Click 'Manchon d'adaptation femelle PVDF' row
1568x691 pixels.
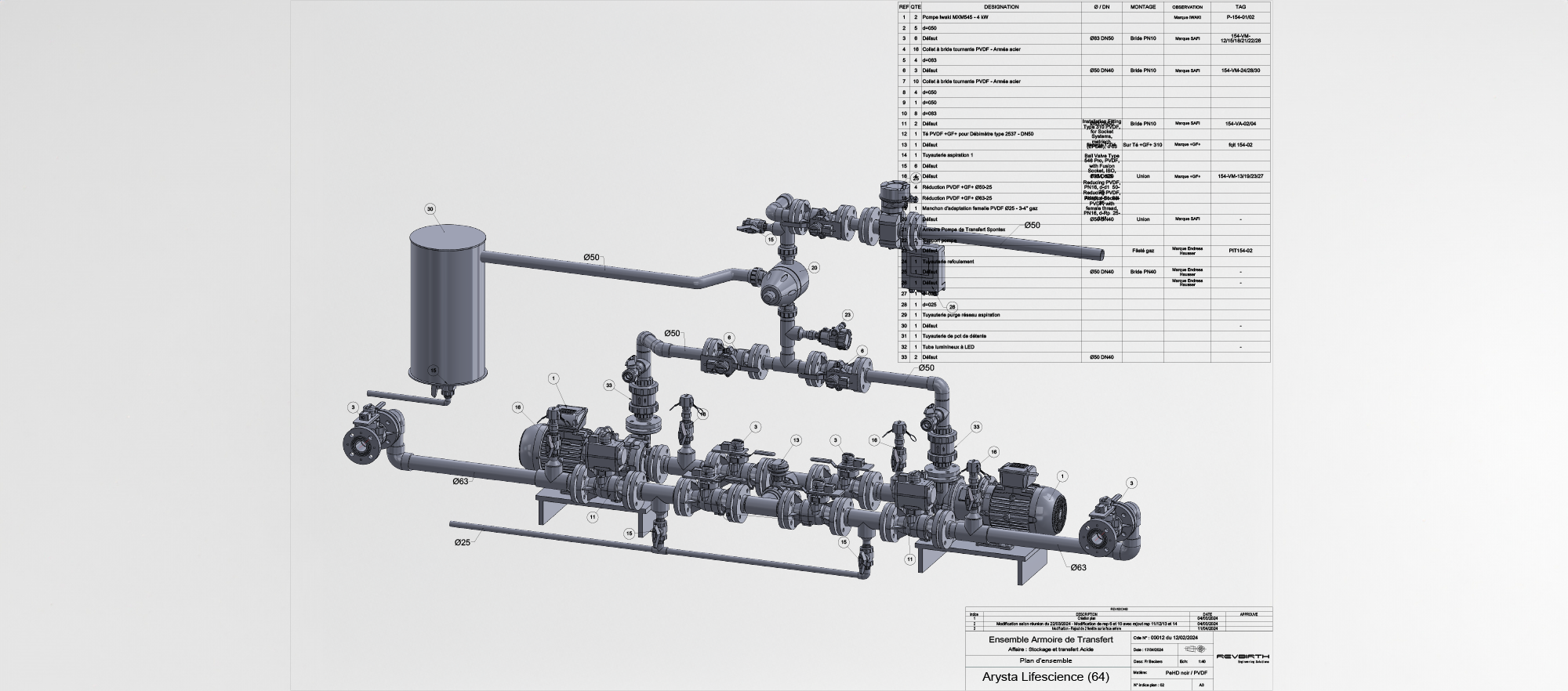[1084, 208]
